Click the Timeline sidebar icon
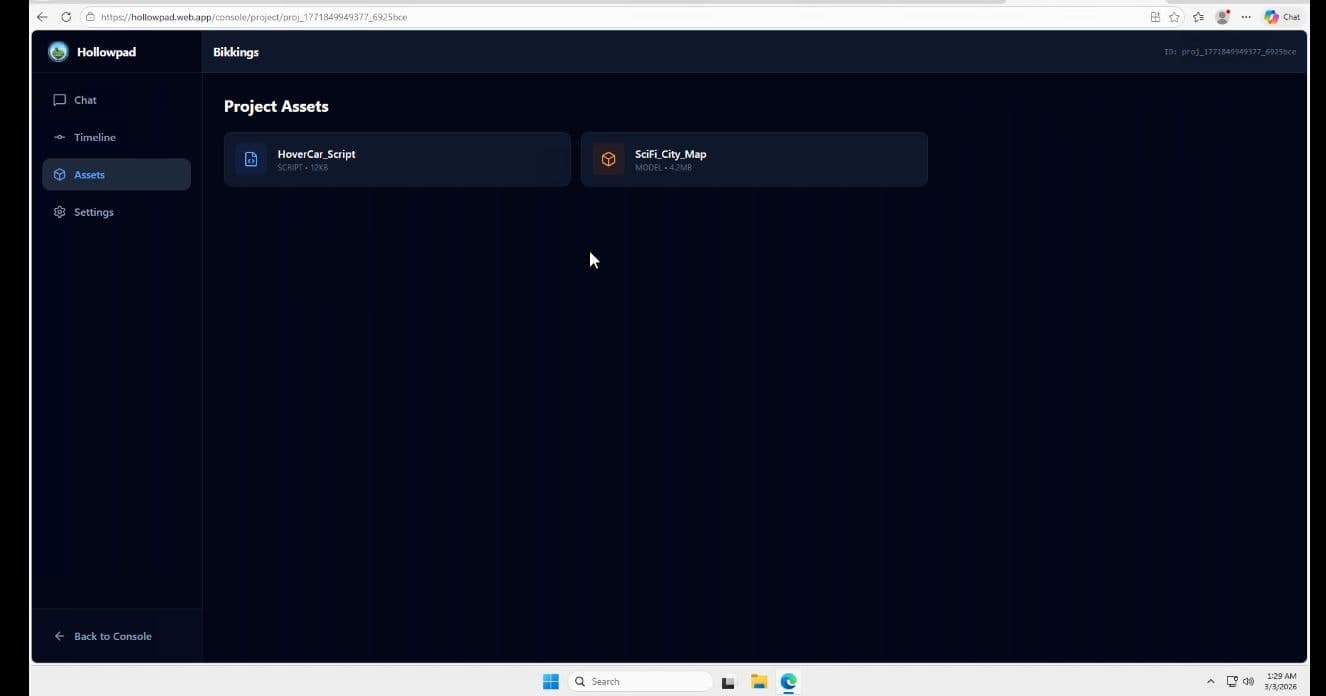The image size is (1326, 696). pos(60,137)
